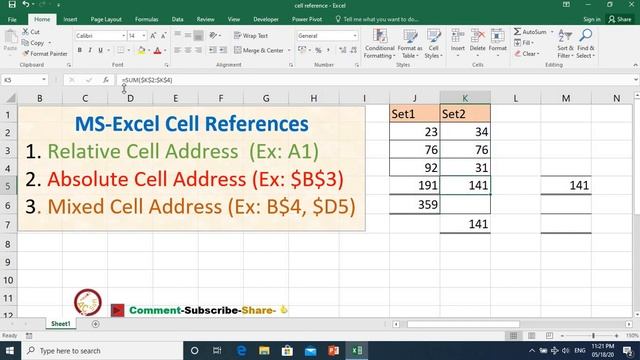Click the Decrease Indent icon
640x360 pixels.
(x=213, y=50)
